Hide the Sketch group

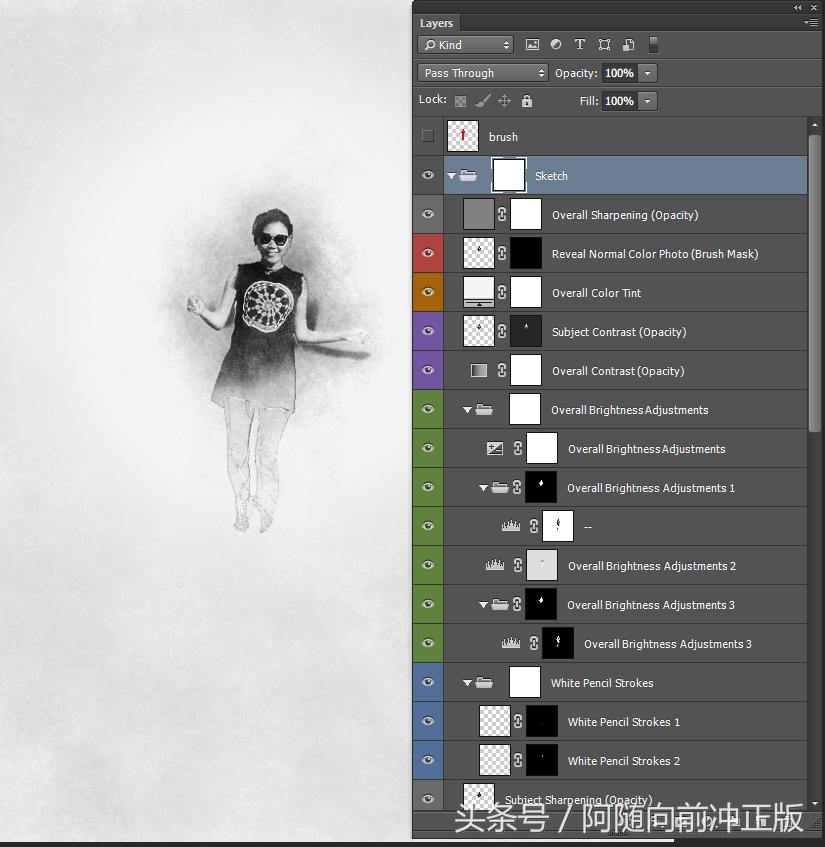click(427, 174)
